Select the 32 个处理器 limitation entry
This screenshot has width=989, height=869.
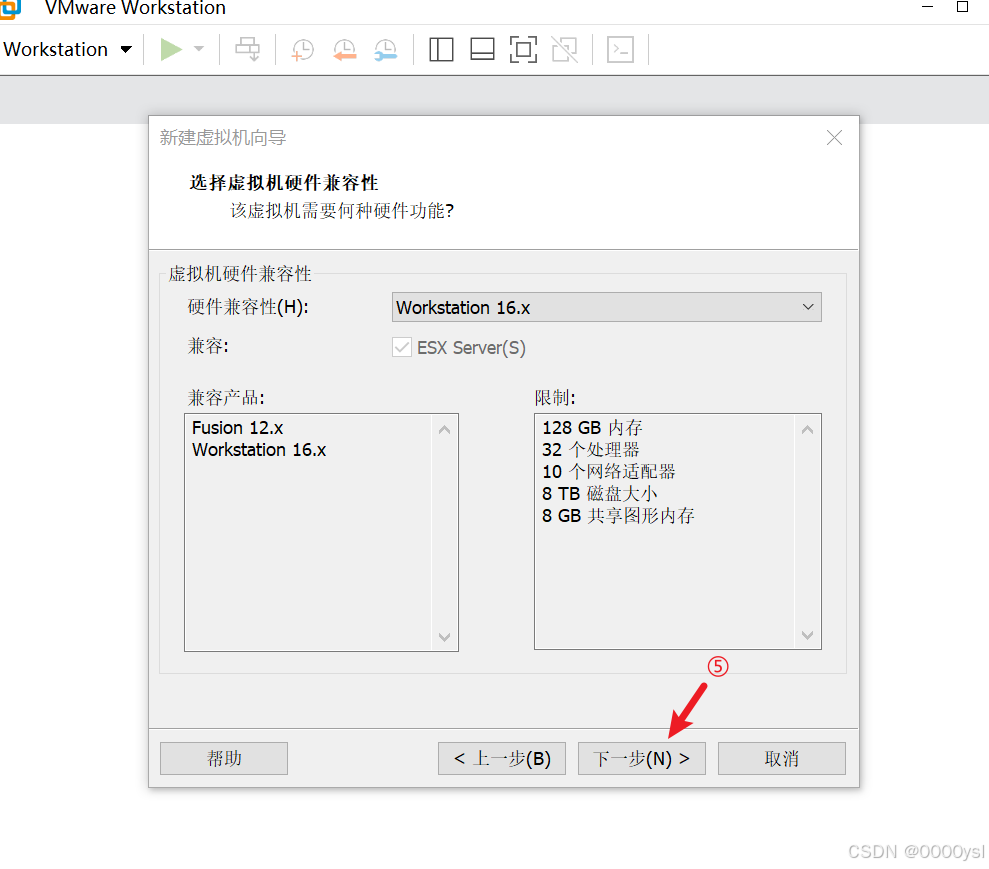click(590, 450)
